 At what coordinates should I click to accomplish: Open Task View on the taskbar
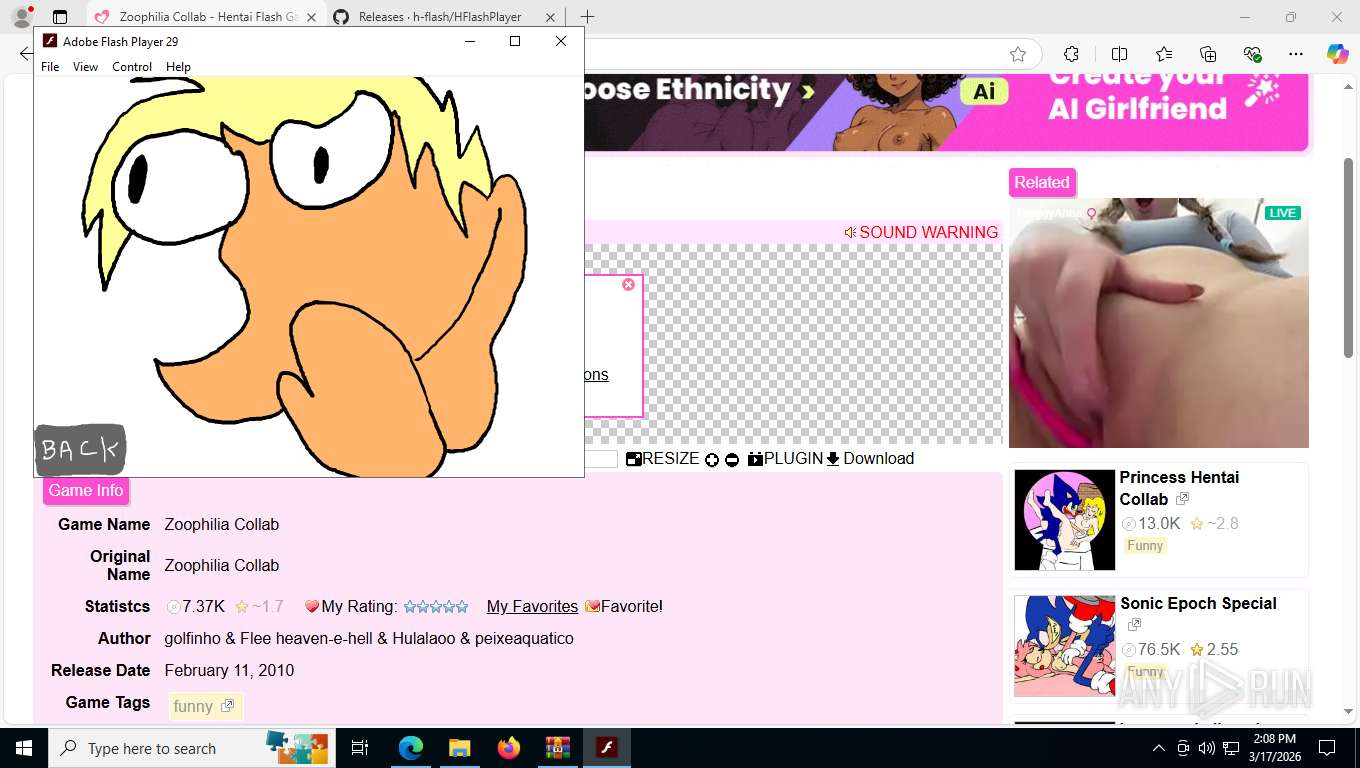(360, 748)
